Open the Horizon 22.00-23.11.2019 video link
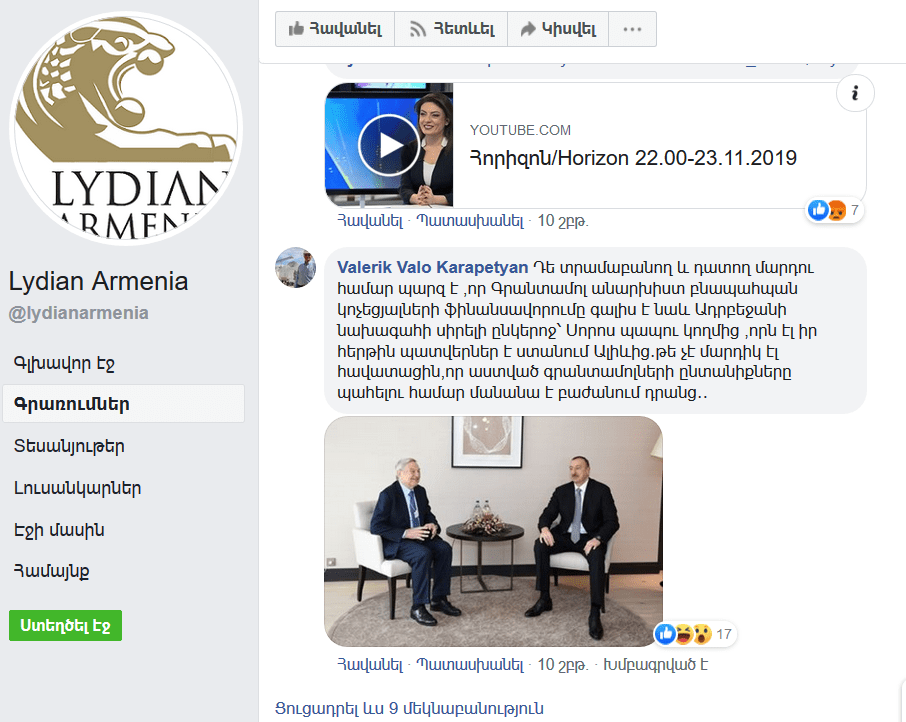Screen dimensions: 906x722 click(633, 158)
